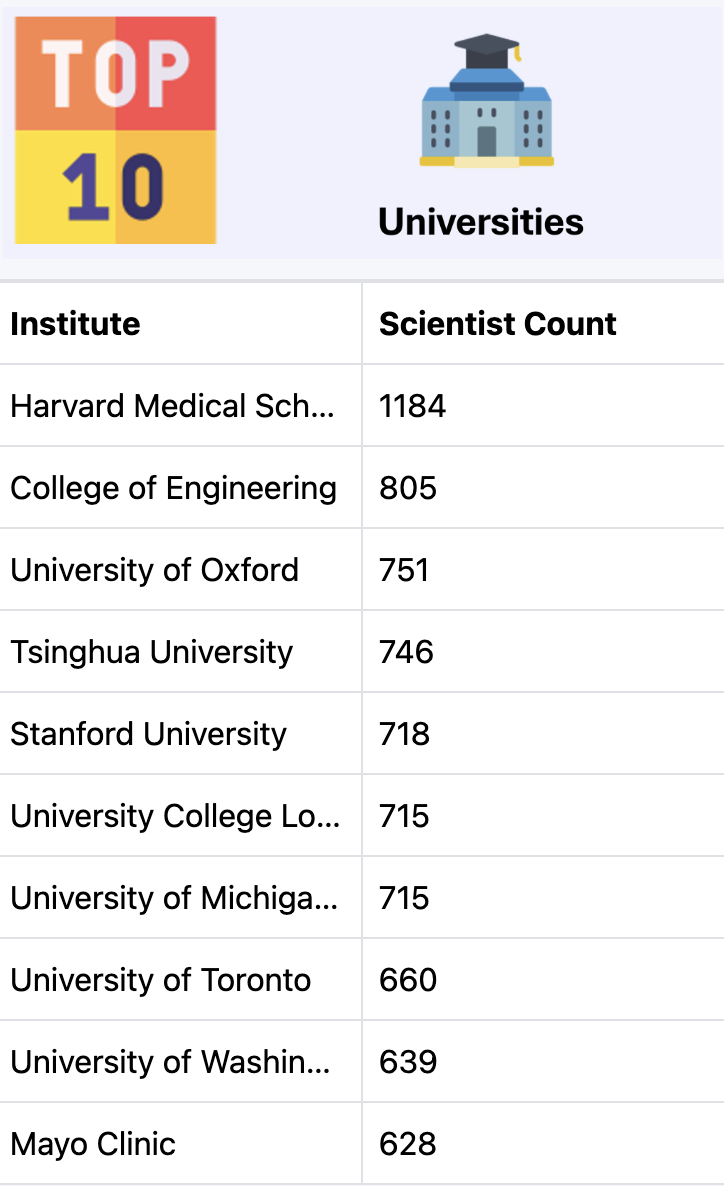724x1186 pixels.
Task: Click scientist count 1184 cell
Action: (412, 406)
